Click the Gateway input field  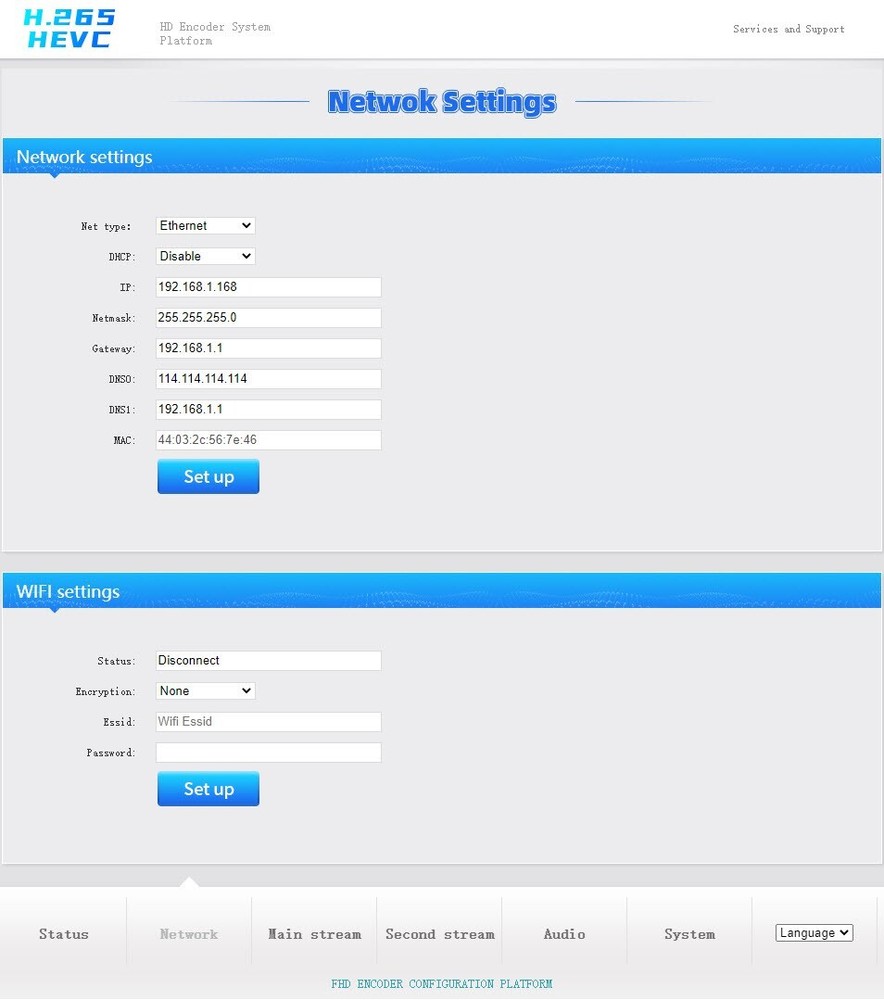tap(268, 348)
